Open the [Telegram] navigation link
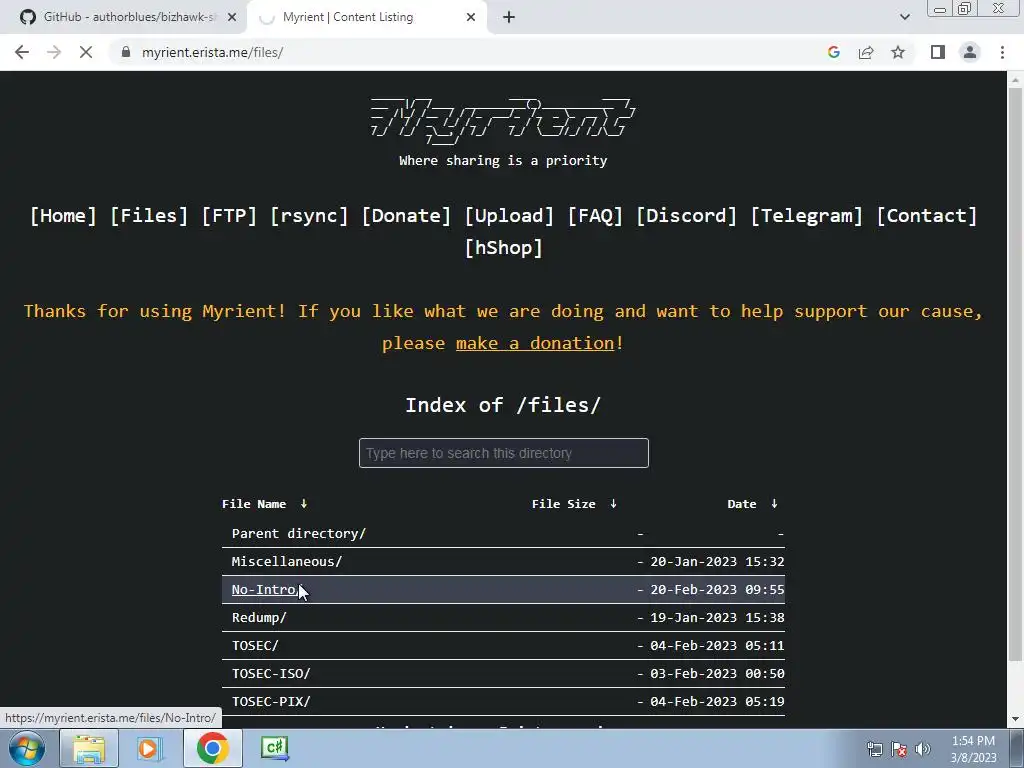 [807, 216]
